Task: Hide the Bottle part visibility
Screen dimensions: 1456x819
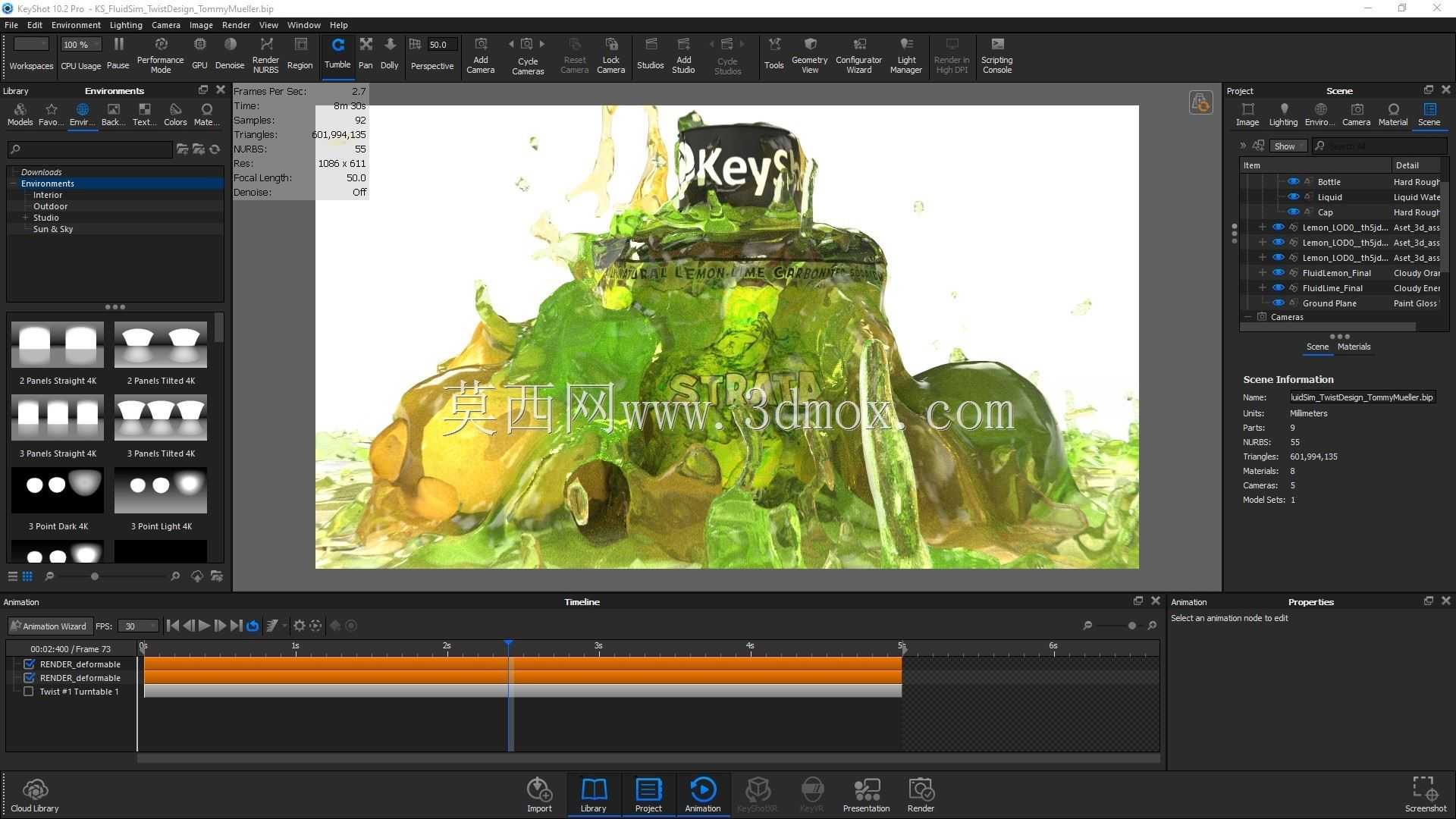Action: click(1294, 182)
